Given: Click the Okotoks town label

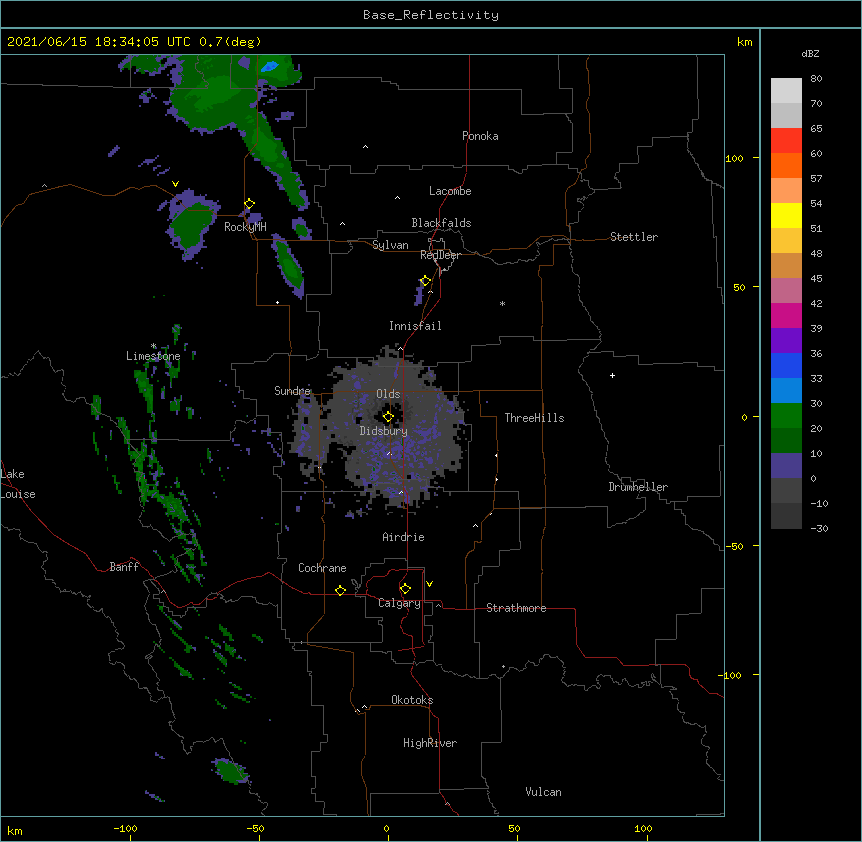Looking at the screenshot, I should [x=412, y=700].
